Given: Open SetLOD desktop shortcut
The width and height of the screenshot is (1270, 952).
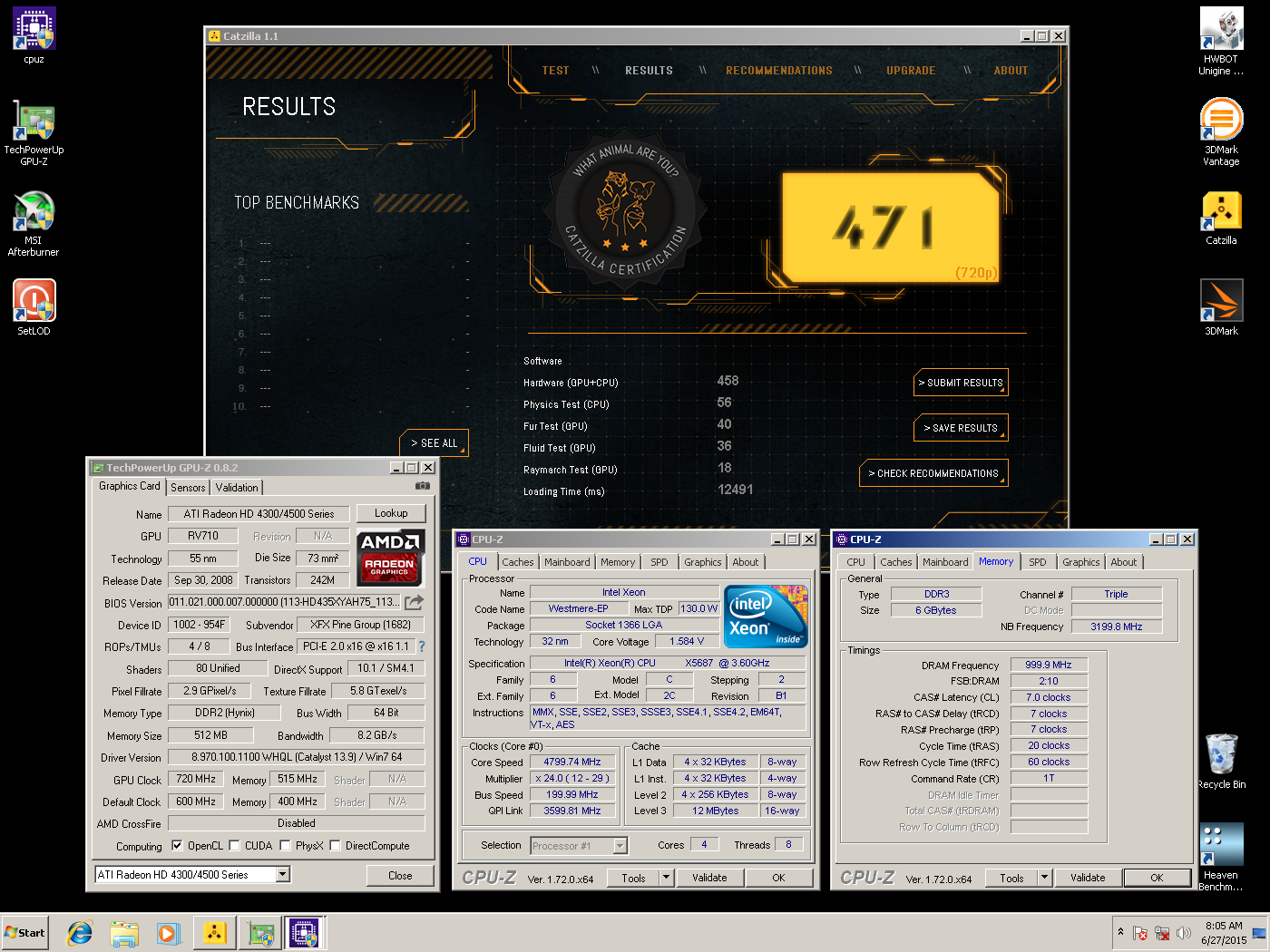Looking at the screenshot, I should click(34, 306).
